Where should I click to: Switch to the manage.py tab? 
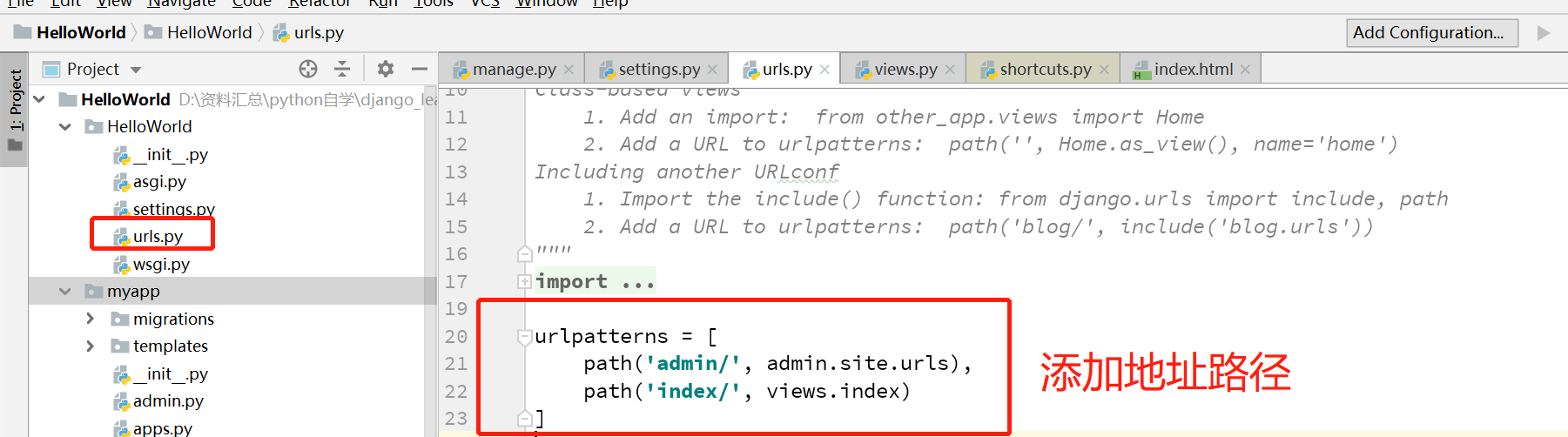pyautogui.click(x=514, y=70)
